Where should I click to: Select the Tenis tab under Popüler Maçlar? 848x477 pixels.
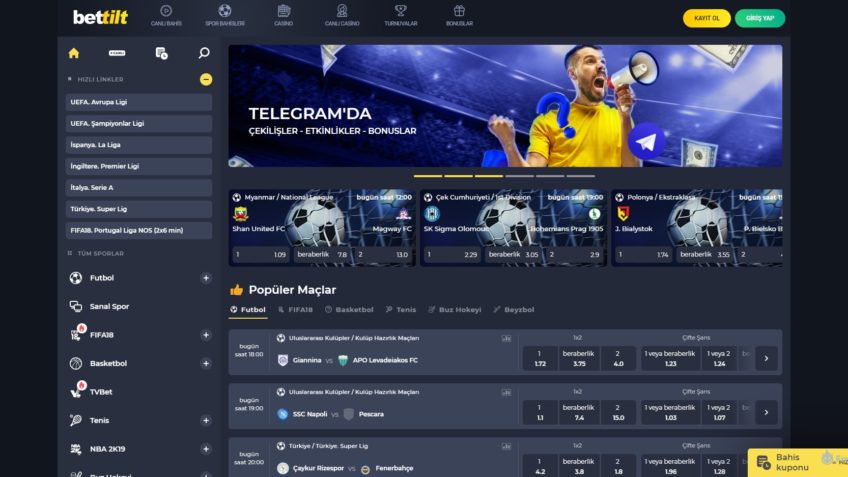coord(401,310)
